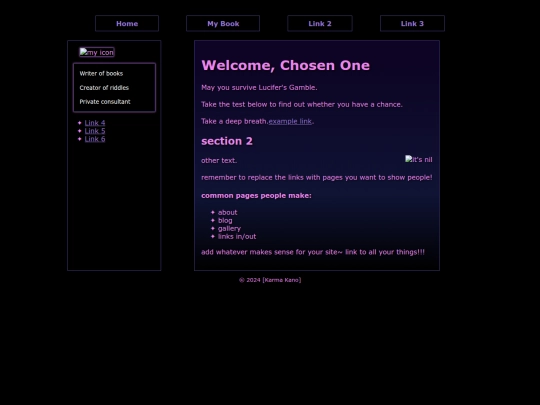The height and width of the screenshot is (405, 540).
Task: Follow the Link 4 sidebar link
Action: coord(95,123)
